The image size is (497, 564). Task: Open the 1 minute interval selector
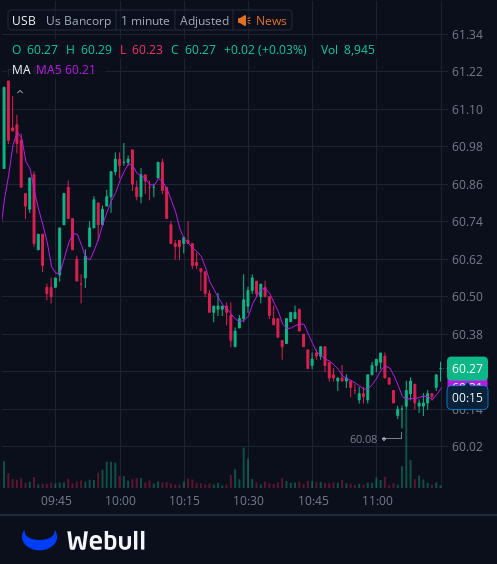(145, 21)
